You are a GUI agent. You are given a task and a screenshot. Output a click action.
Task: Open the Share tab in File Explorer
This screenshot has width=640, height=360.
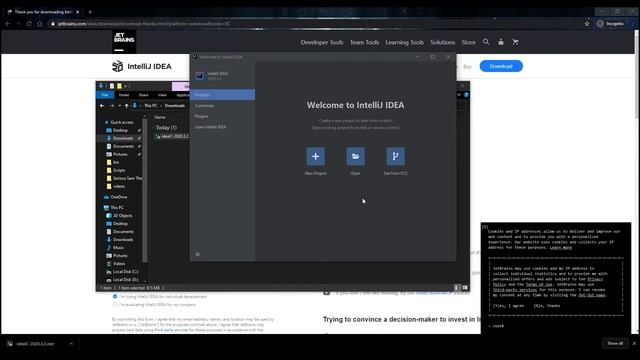click(143, 95)
